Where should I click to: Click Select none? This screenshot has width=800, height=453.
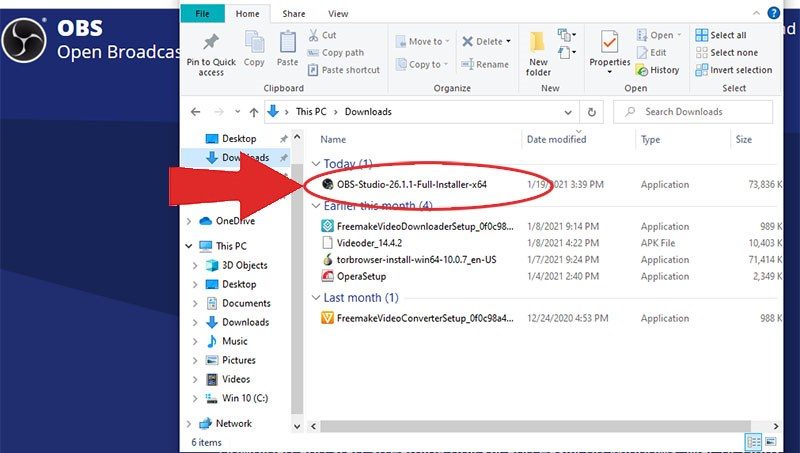[x=727, y=53]
